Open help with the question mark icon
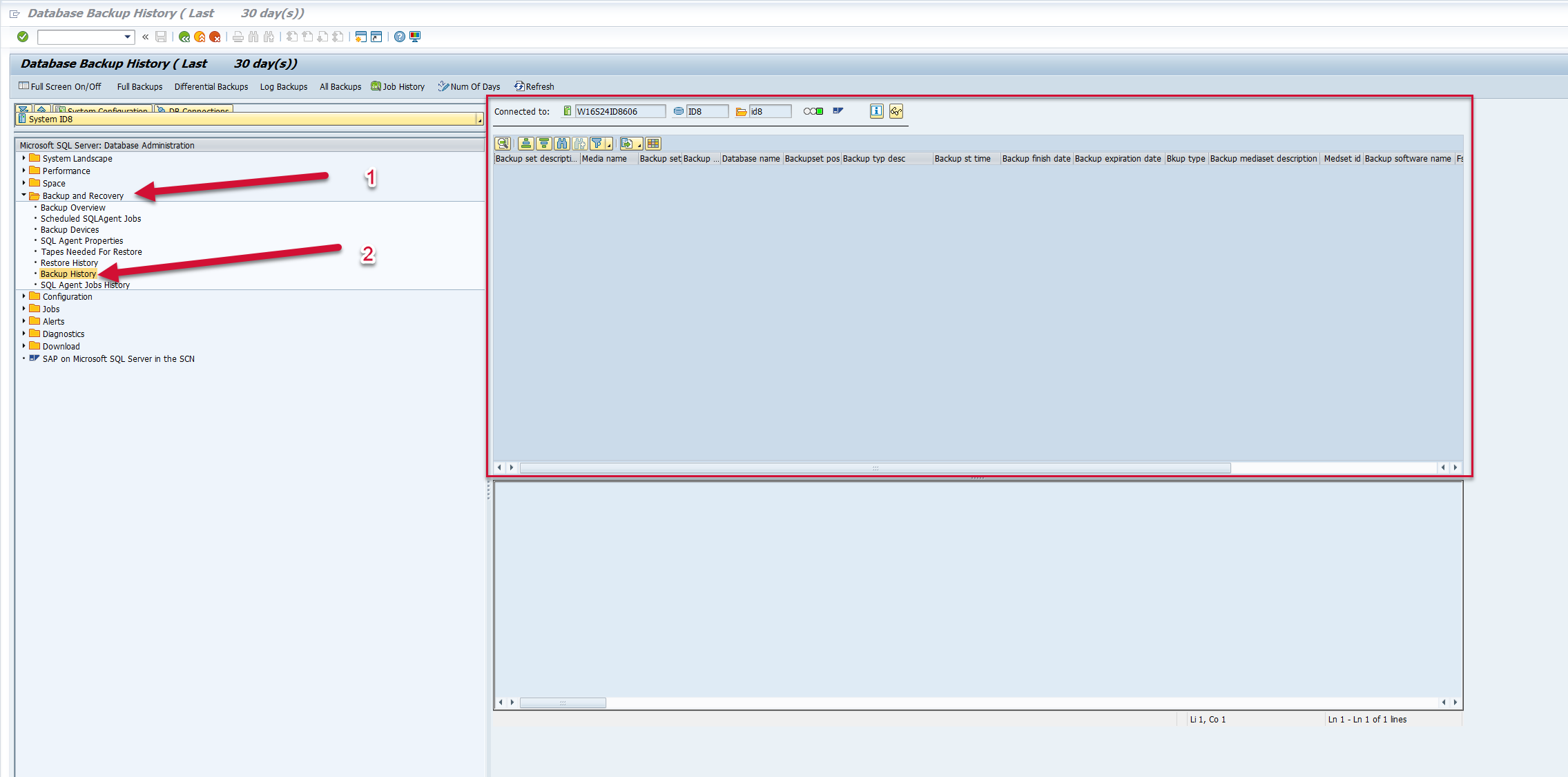Screen dimensions: 1568x777 [x=399, y=37]
